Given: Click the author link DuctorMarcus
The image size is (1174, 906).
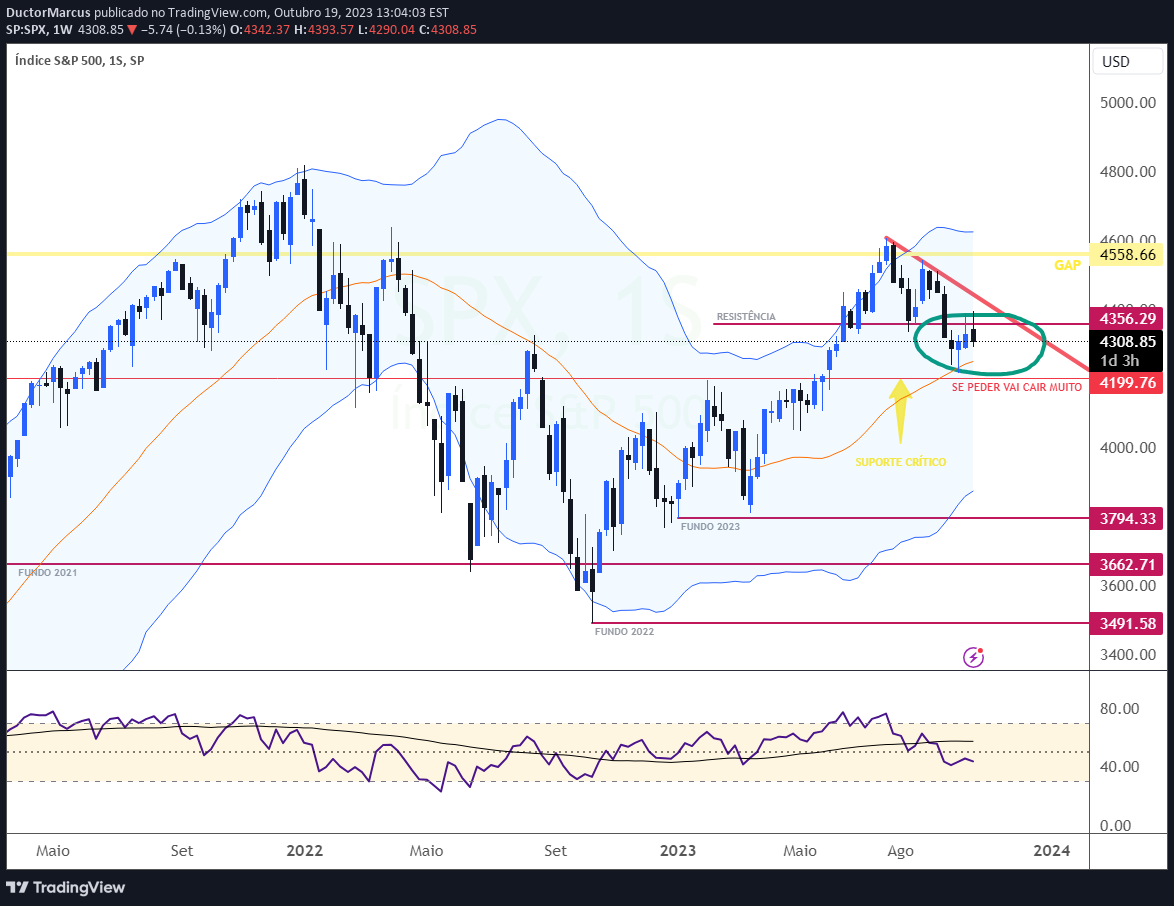Looking at the screenshot, I should [48, 12].
